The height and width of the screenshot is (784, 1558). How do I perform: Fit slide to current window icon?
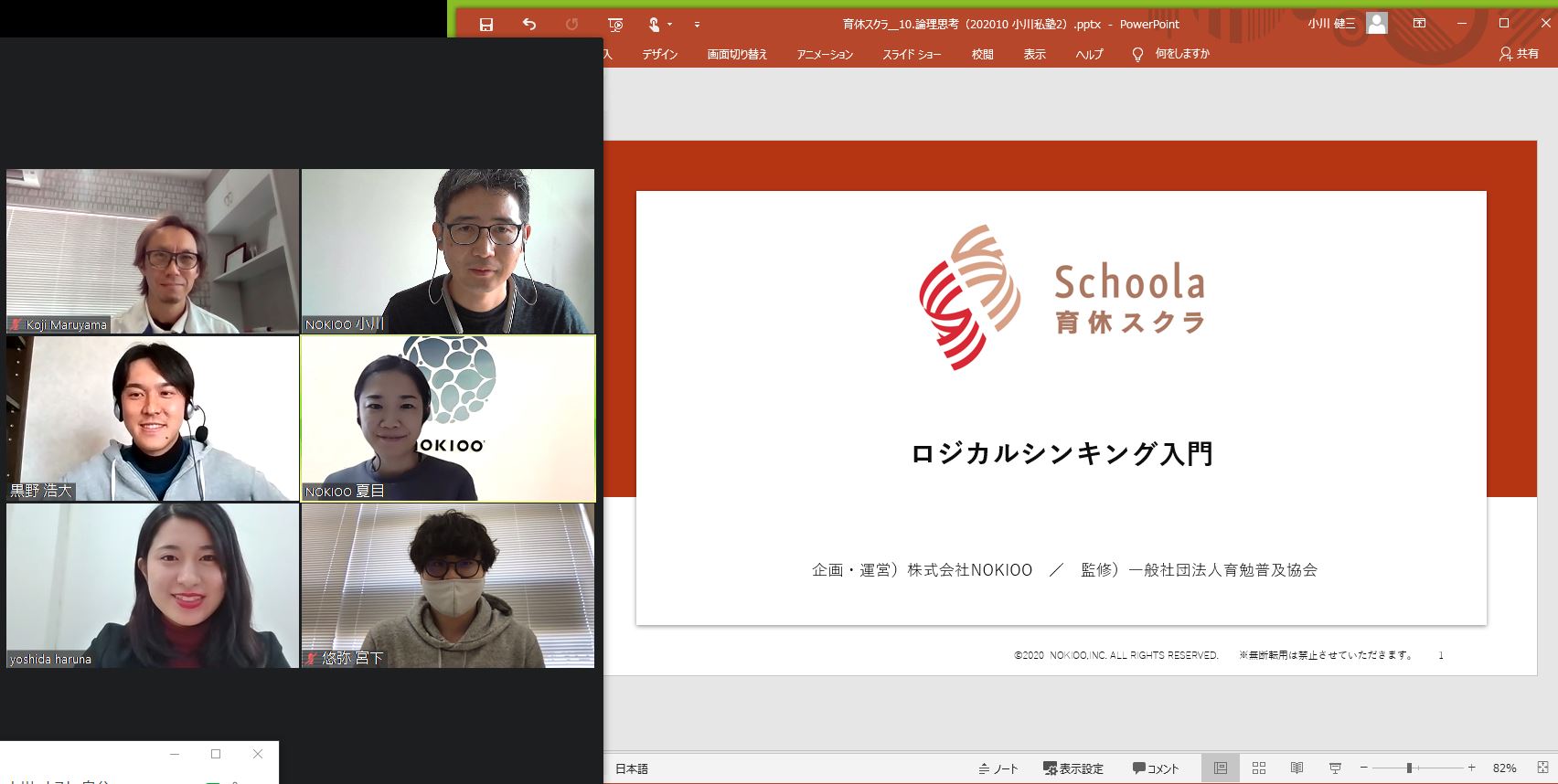1542,768
